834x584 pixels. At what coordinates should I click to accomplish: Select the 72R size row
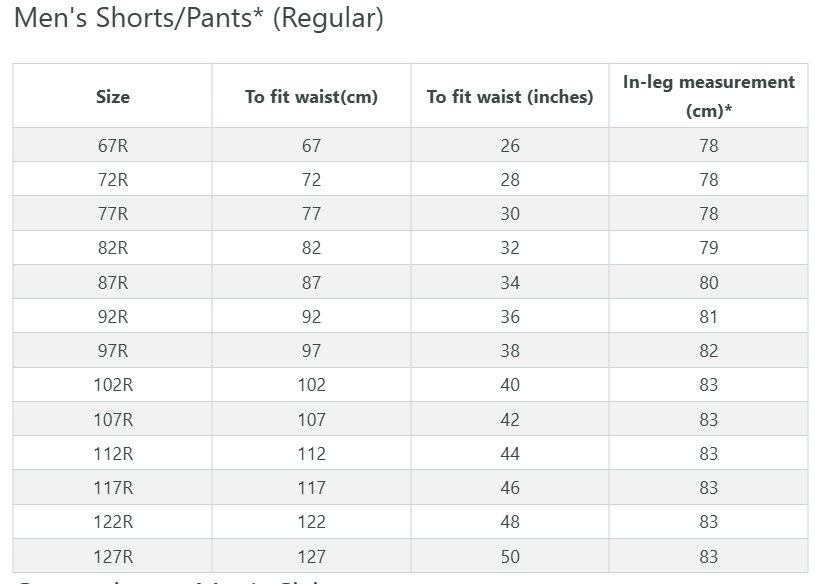tap(113, 180)
